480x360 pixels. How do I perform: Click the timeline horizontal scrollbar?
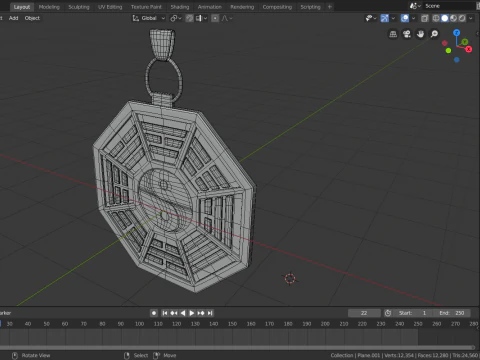pyautogui.click(x=237, y=347)
